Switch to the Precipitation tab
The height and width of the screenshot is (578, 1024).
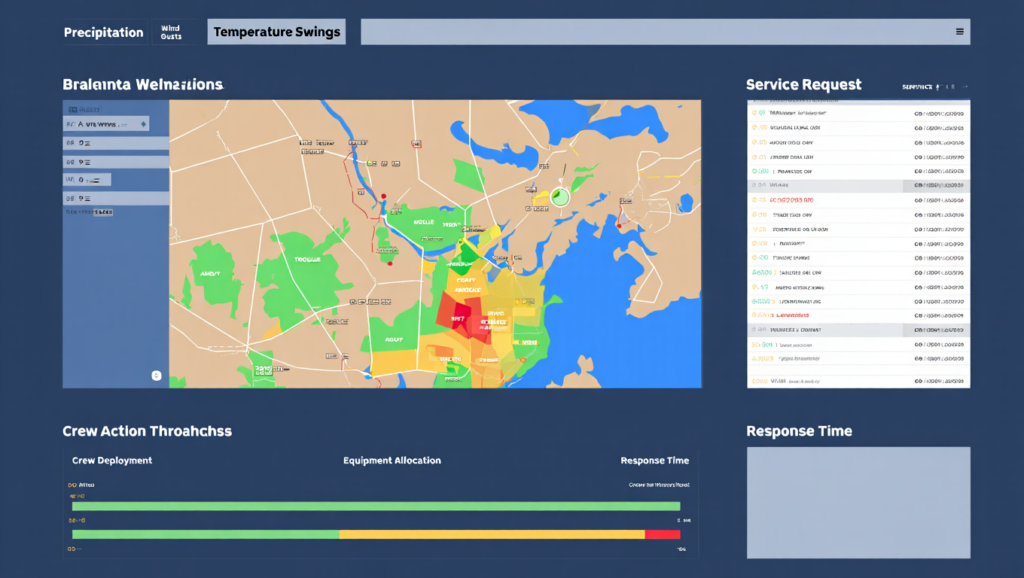tap(103, 32)
